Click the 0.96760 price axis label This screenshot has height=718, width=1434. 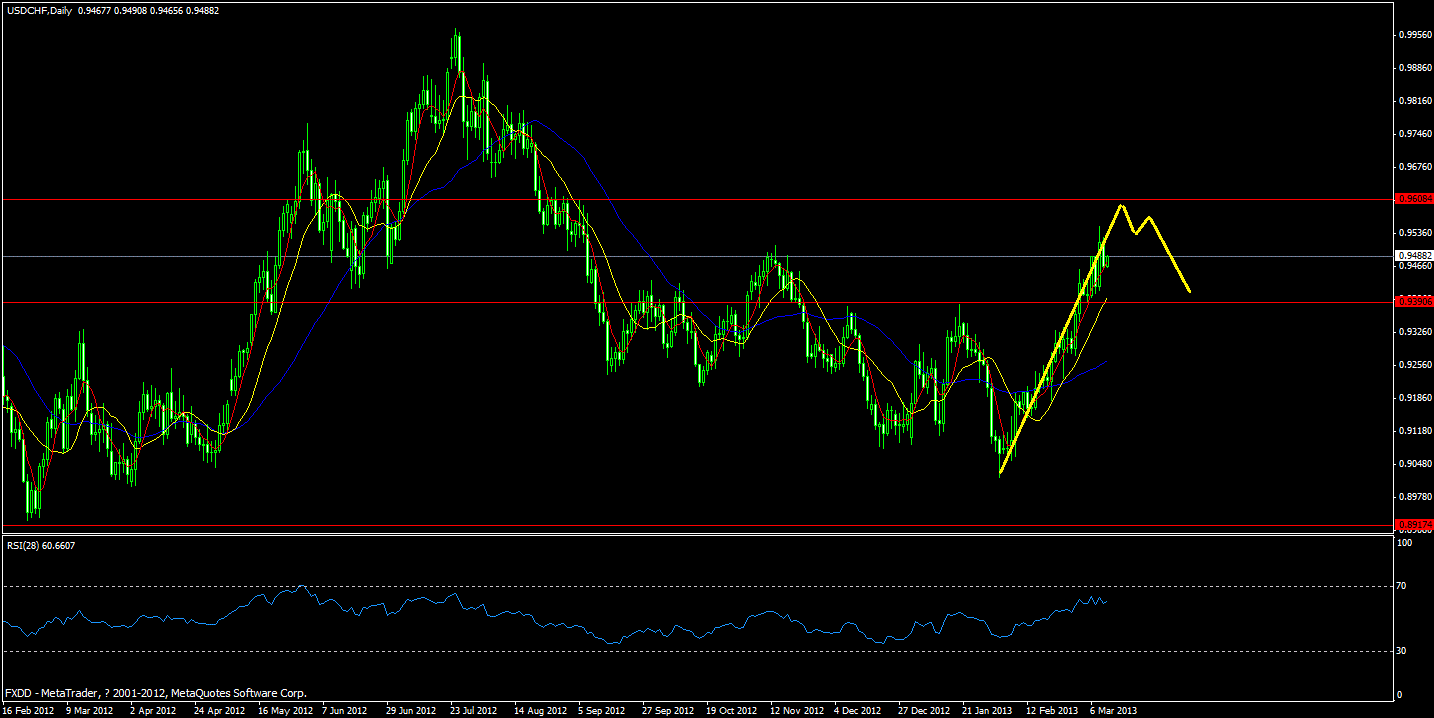[1414, 167]
